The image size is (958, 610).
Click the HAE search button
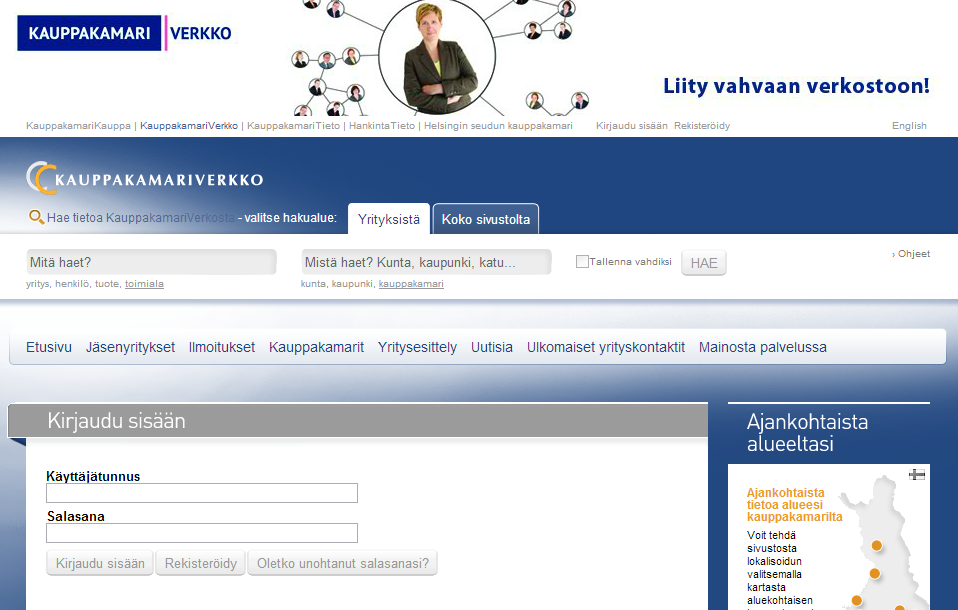pyautogui.click(x=704, y=263)
